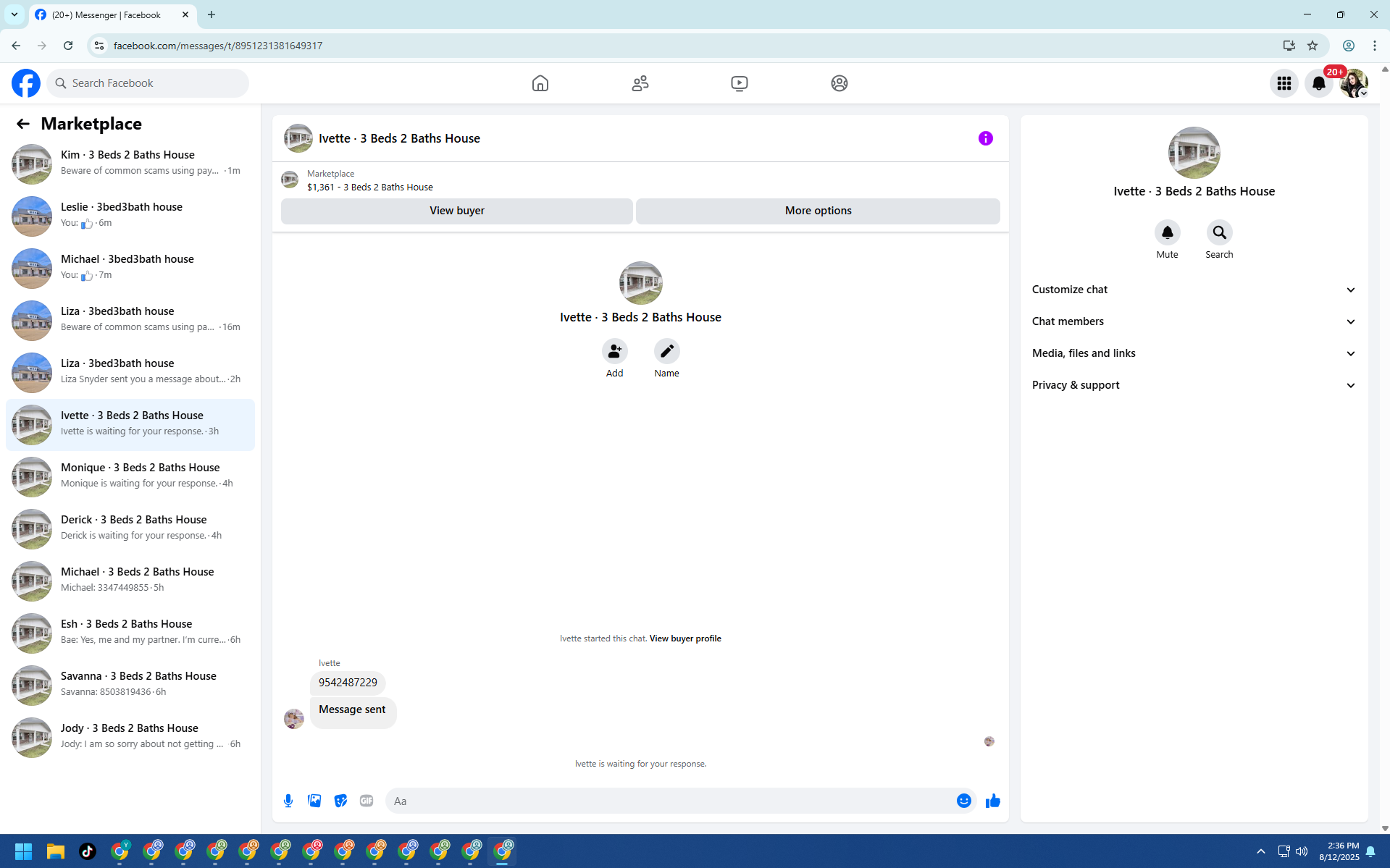Open Jody · 3 Beds 2 Baths House chat
This screenshot has height=868, width=1390.
pos(130,736)
